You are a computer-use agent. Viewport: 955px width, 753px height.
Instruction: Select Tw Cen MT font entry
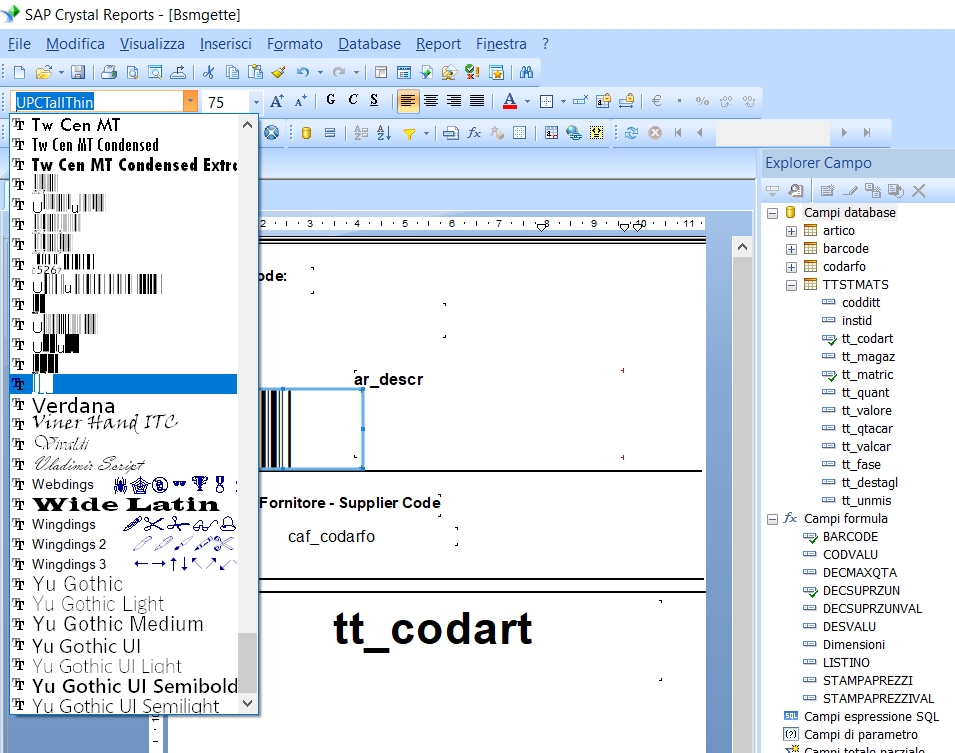[x=124, y=125]
